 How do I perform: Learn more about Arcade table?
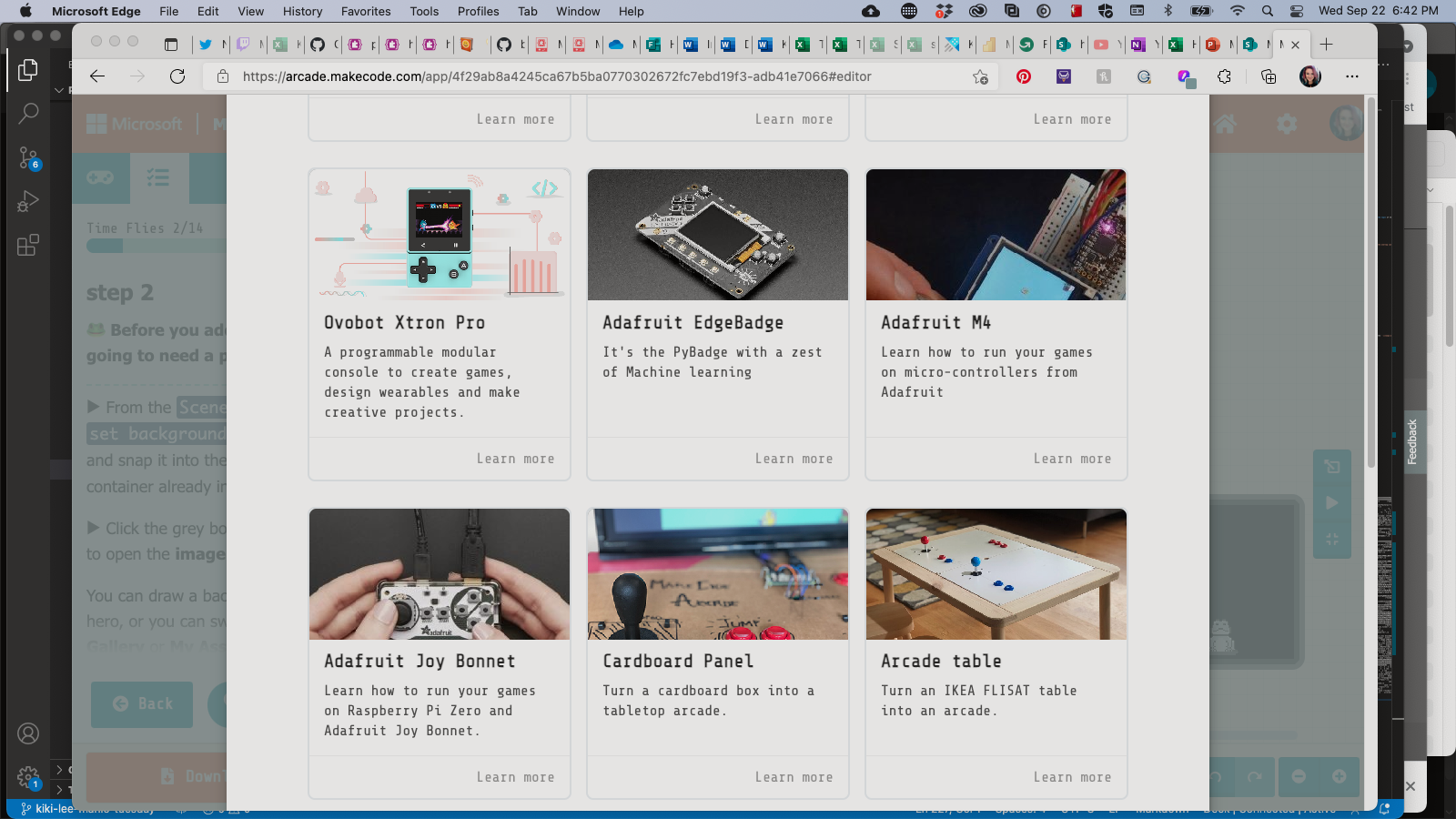[x=1072, y=777]
